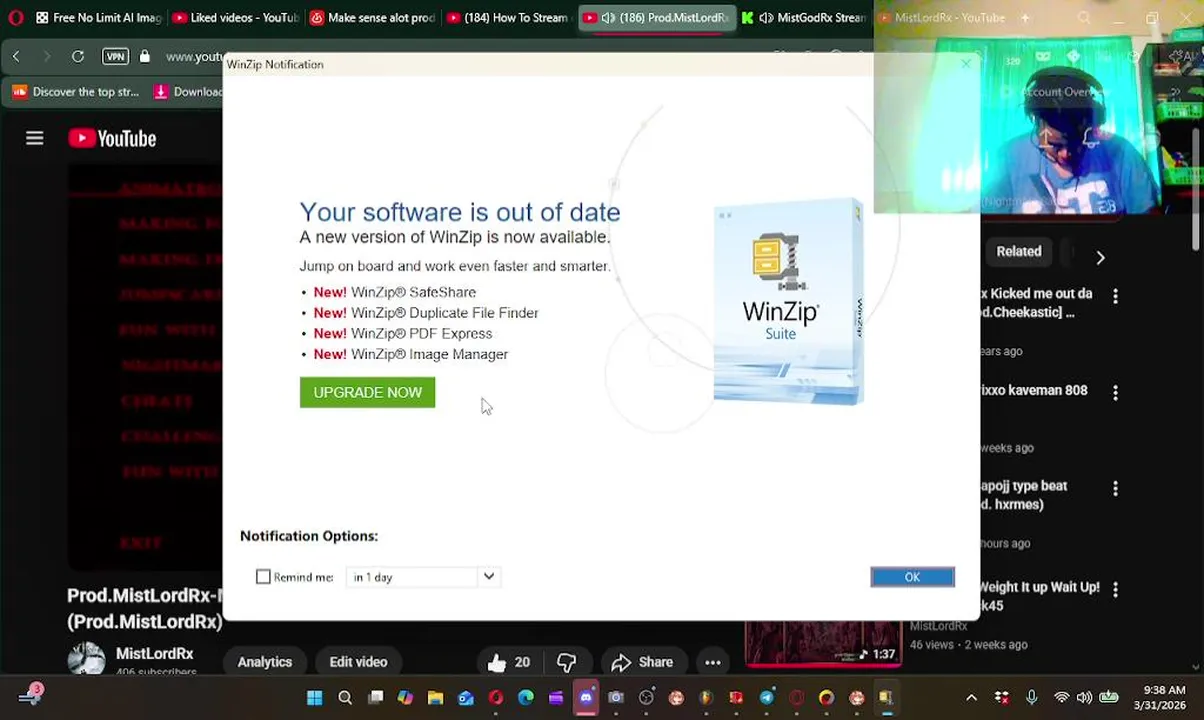Open options for 'Weight it up Wait Up!' video
Screen dimensions: 1204x720
click(x=1115, y=590)
